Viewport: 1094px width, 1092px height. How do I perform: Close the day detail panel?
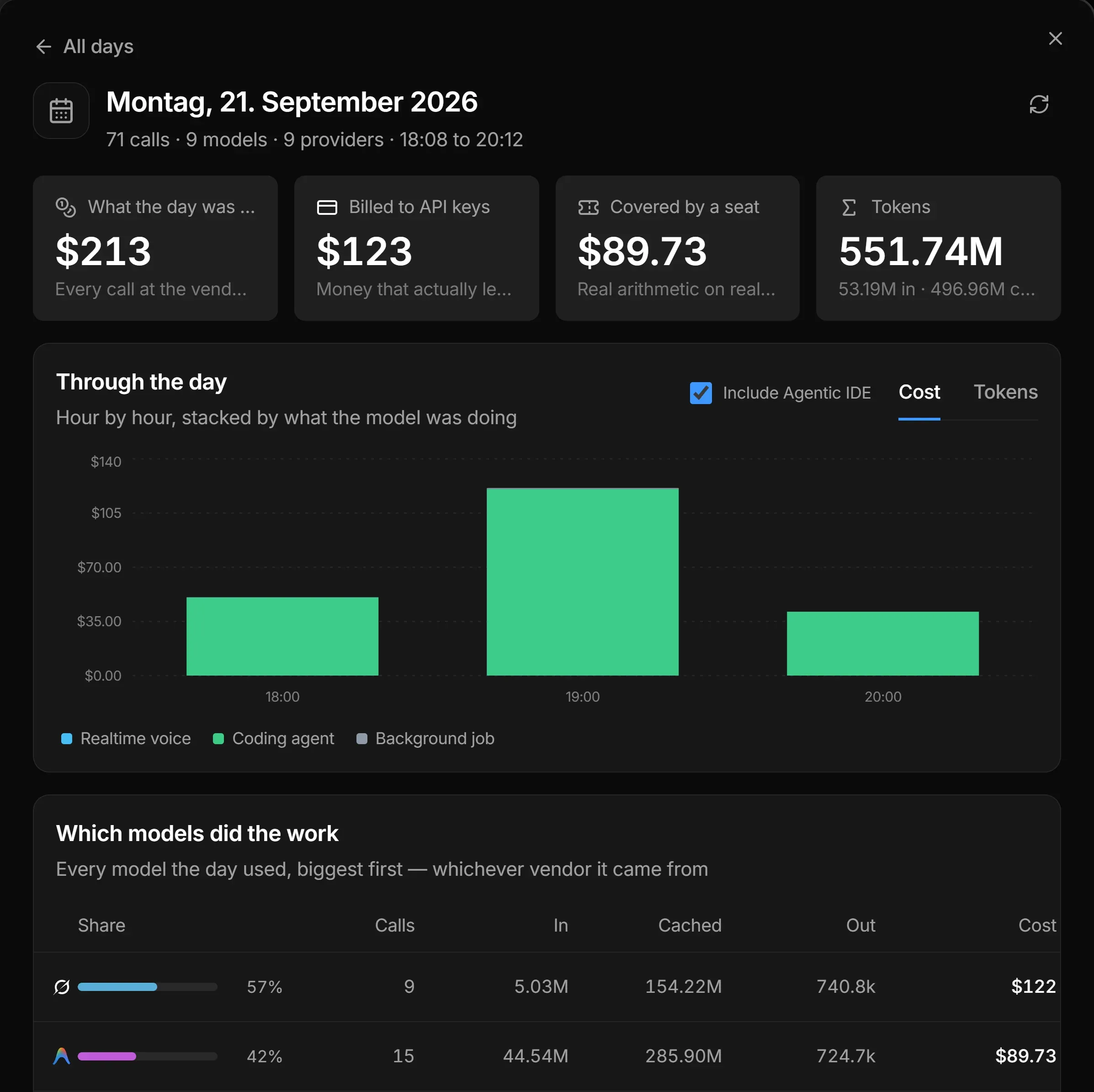click(1056, 38)
